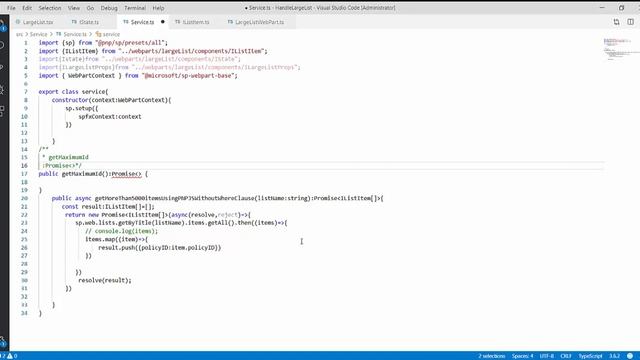Click line number 20 in the gutter
Image resolution: width=640 pixels, height=360 pixels.
[x=24, y=198]
